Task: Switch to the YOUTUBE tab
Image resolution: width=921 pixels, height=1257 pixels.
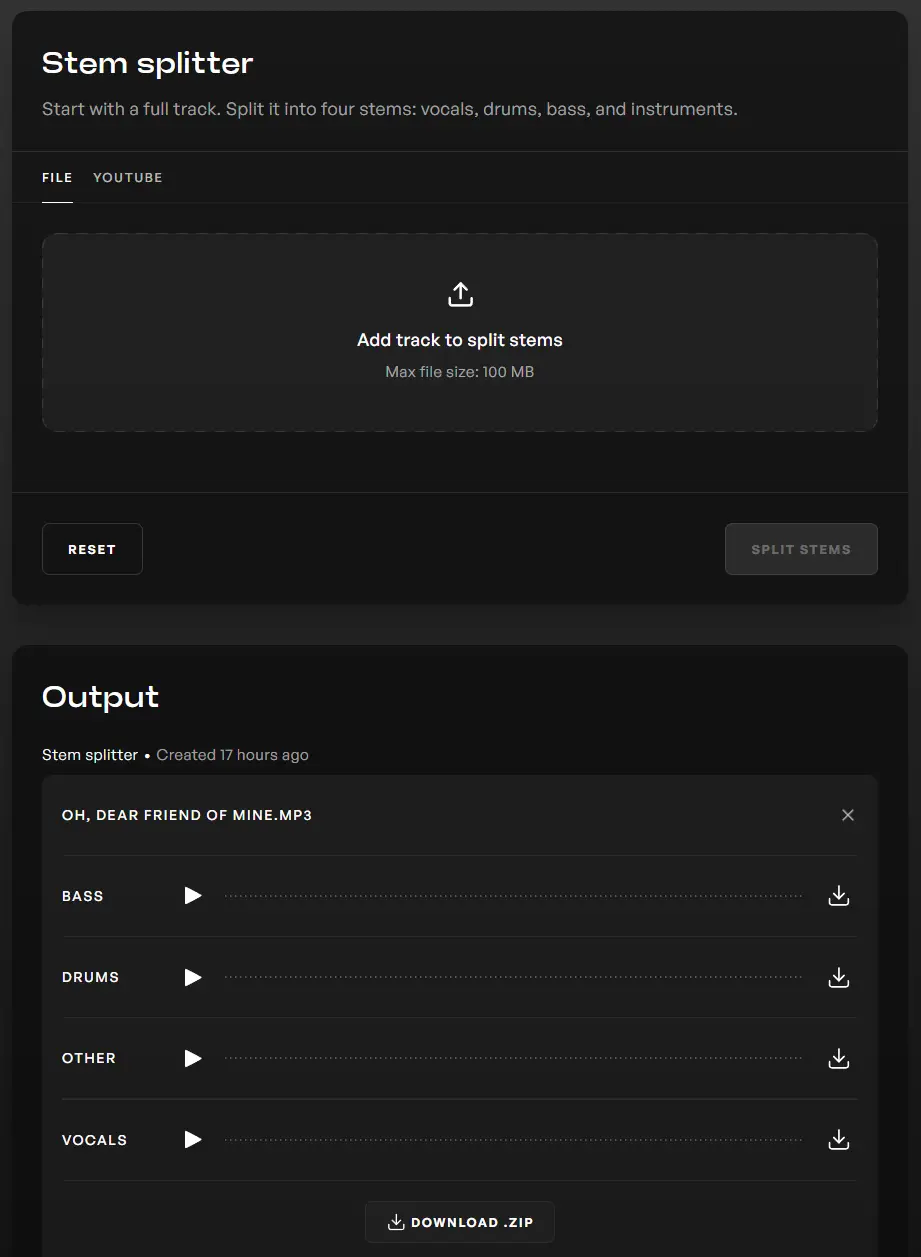Action: (128, 178)
